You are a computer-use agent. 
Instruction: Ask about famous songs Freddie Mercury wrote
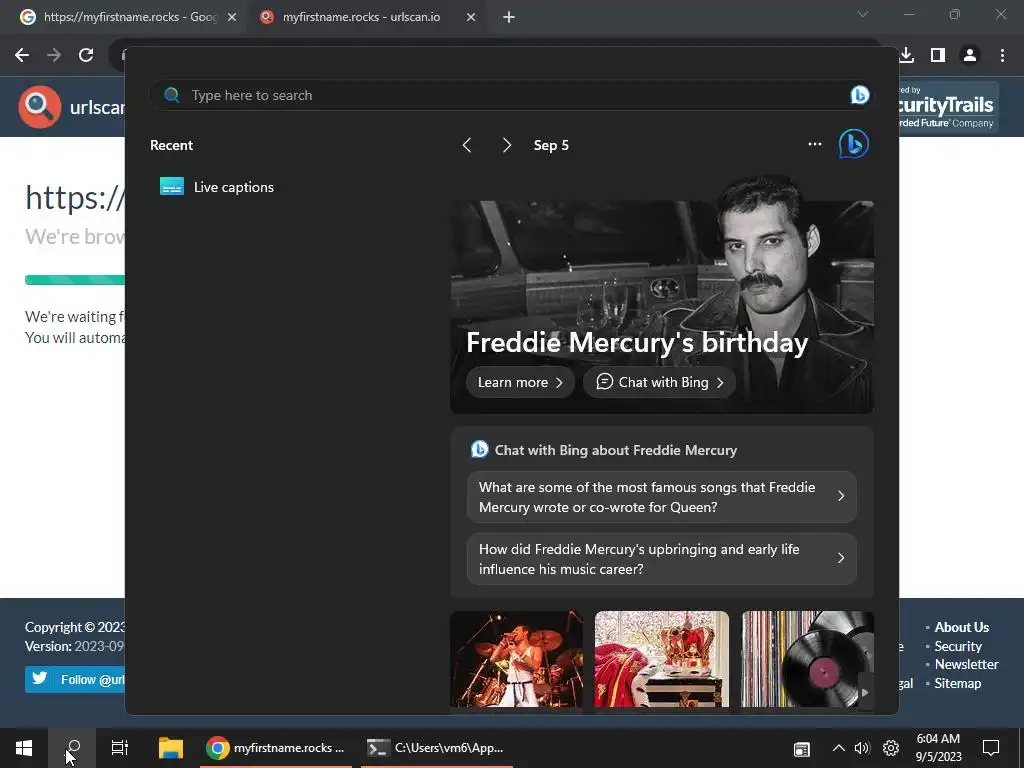(662, 497)
